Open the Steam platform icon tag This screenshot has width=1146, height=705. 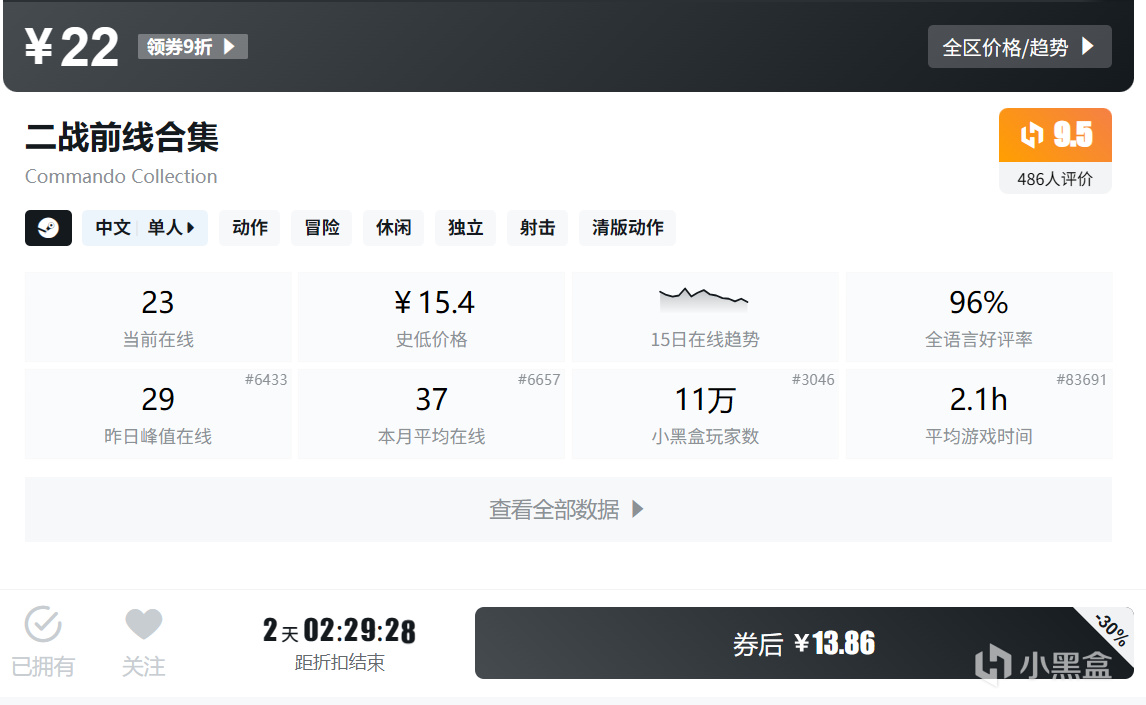point(48,228)
